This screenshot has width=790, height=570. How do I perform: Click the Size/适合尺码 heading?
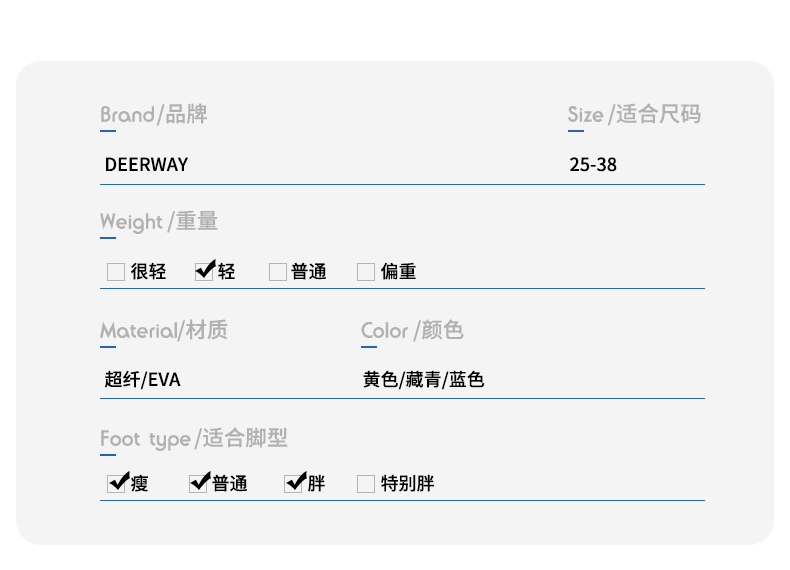point(634,114)
